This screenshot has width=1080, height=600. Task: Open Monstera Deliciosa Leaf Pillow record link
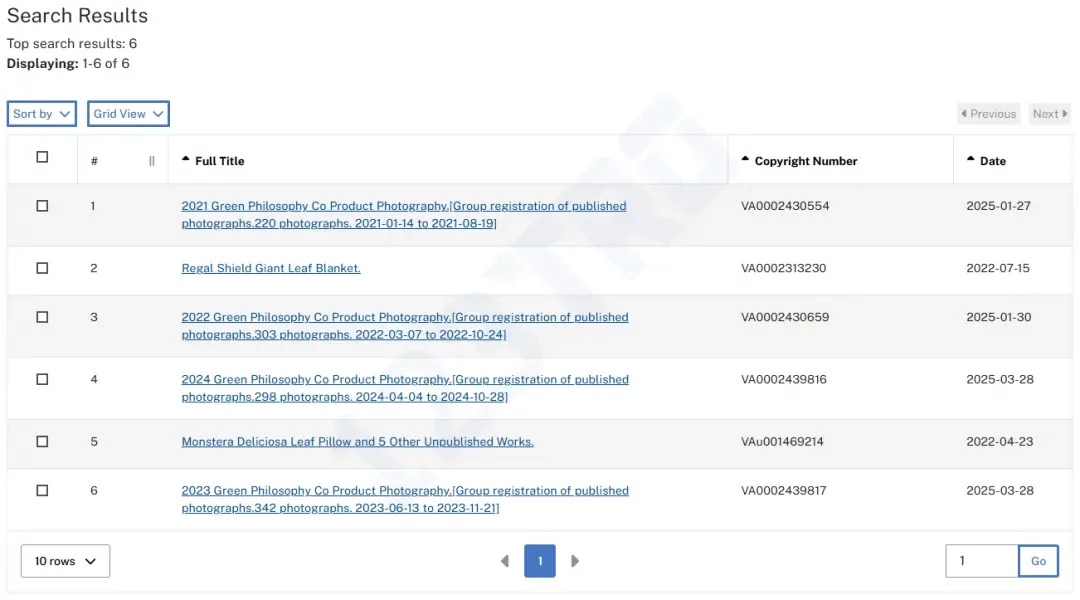[x=357, y=441]
